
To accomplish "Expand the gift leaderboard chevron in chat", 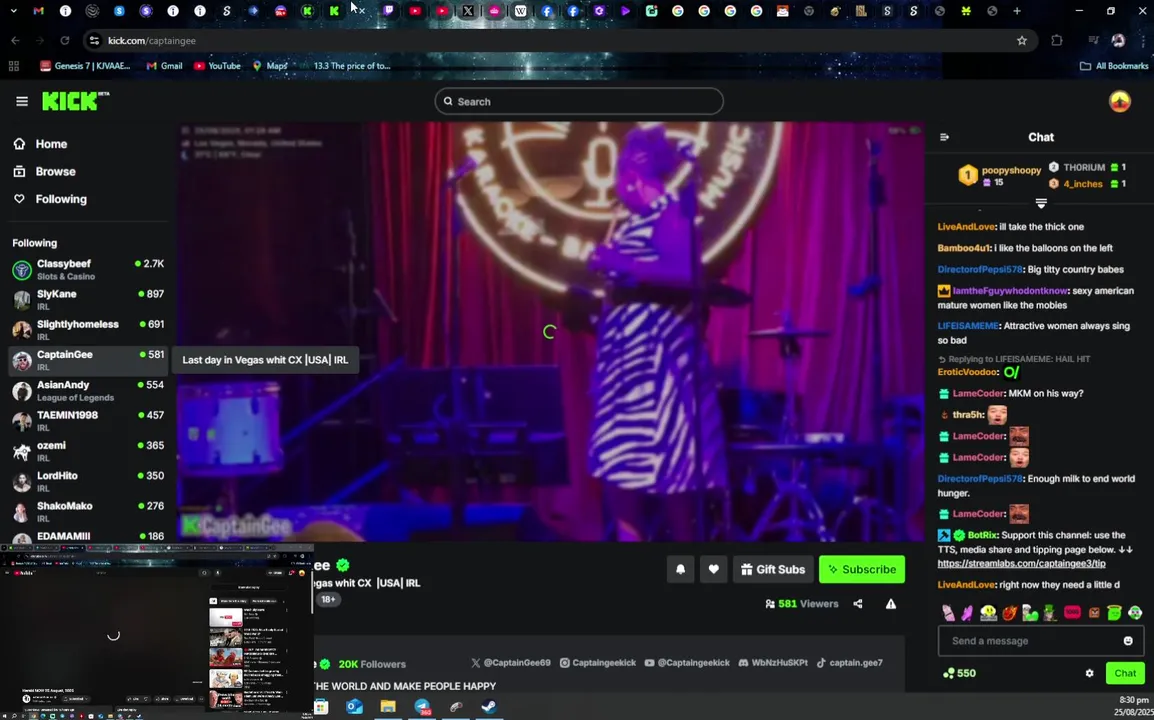I will coord(1041,202).
